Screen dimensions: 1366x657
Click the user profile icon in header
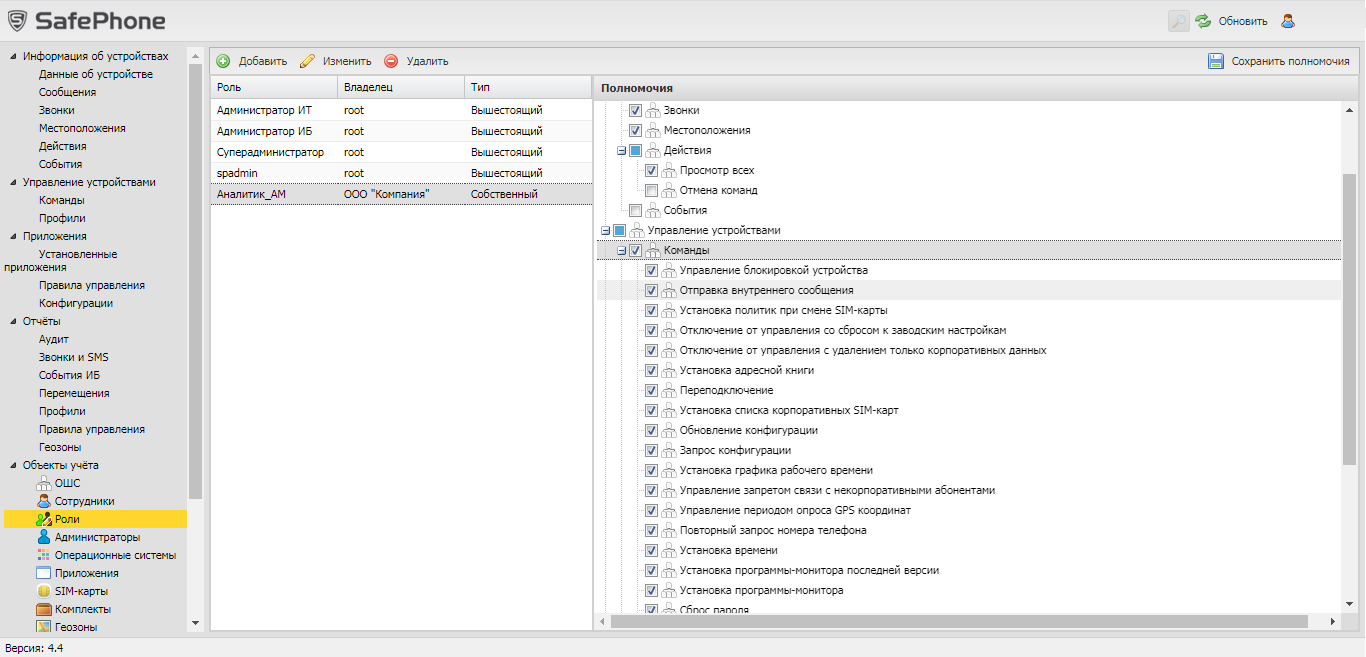point(1288,21)
